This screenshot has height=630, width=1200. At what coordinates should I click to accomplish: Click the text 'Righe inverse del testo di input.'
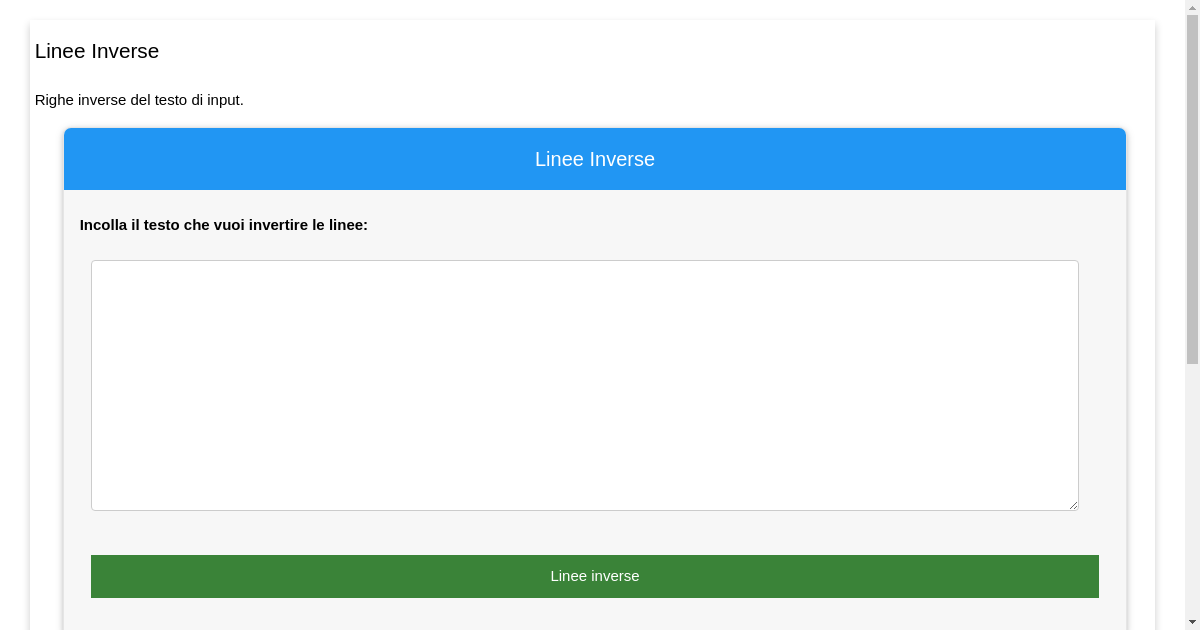pos(139,100)
